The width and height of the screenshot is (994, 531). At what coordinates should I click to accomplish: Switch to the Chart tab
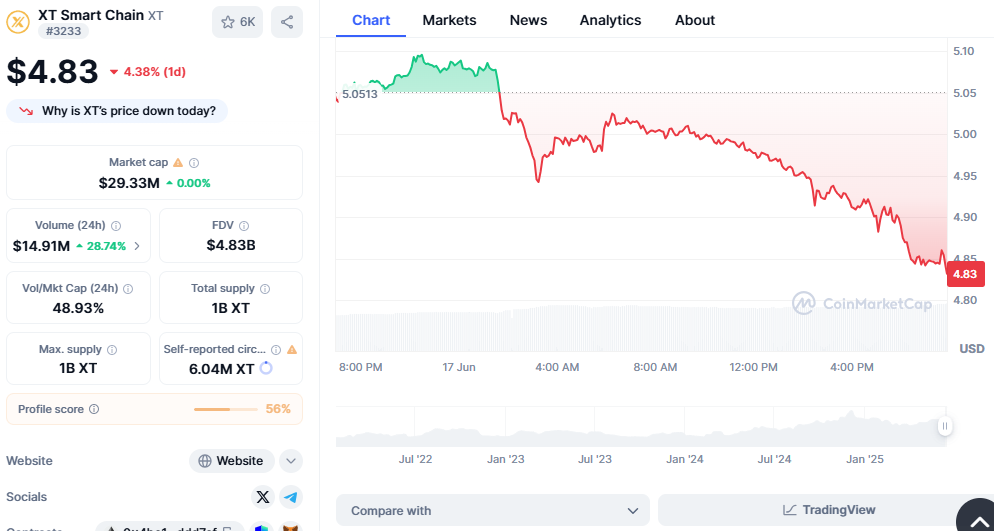pyautogui.click(x=371, y=20)
